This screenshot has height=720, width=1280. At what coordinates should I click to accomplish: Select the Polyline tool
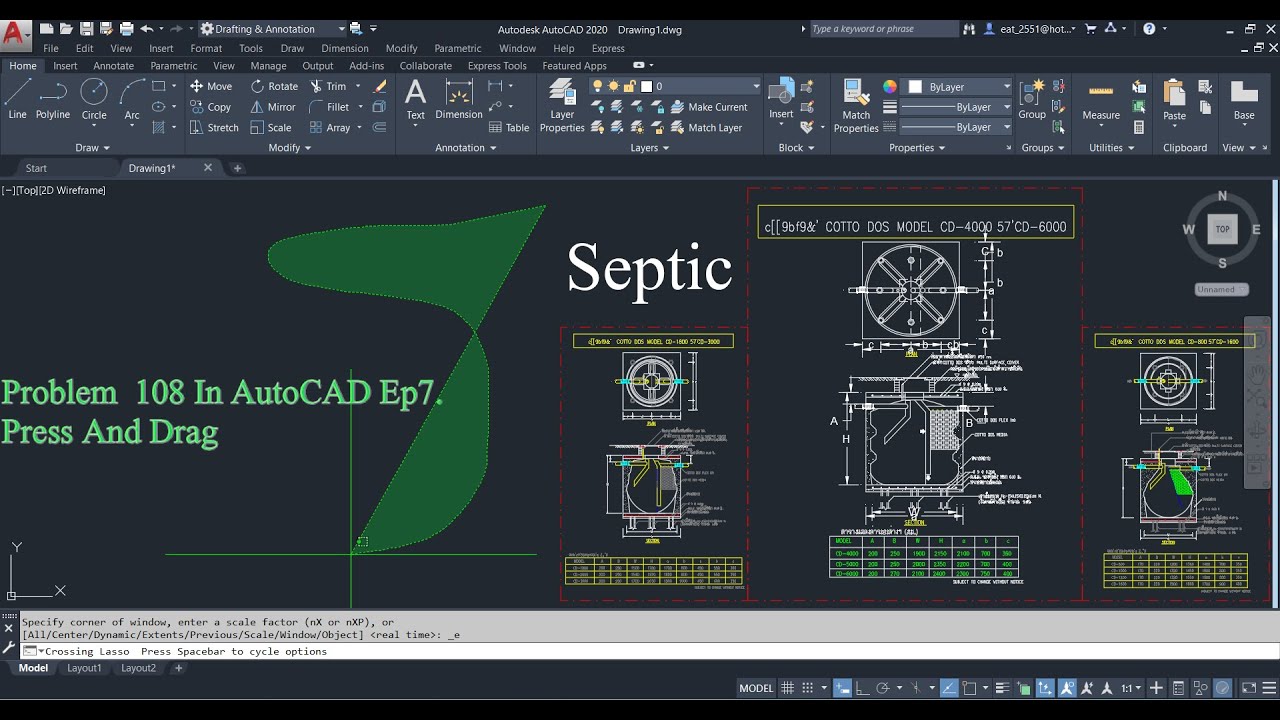pos(53,99)
